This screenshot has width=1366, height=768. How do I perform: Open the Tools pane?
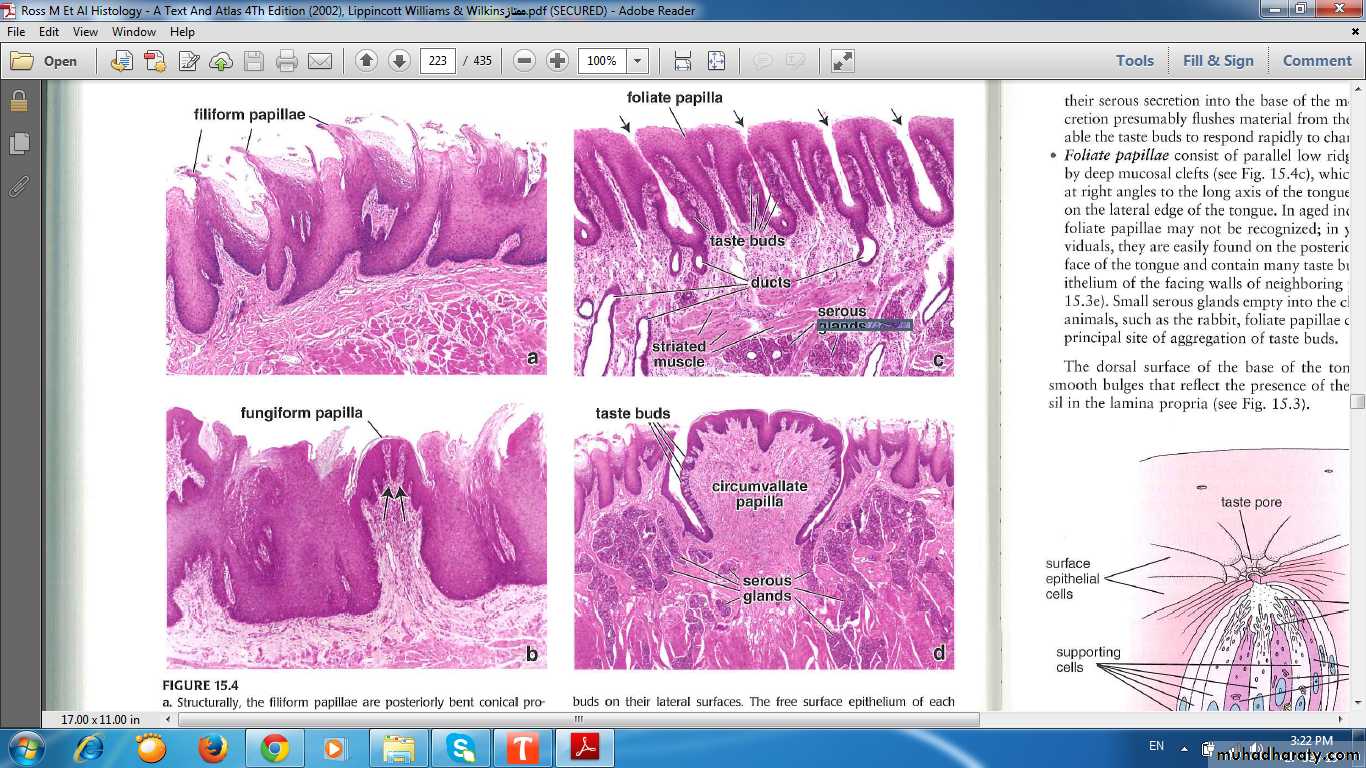click(x=1135, y=61)
